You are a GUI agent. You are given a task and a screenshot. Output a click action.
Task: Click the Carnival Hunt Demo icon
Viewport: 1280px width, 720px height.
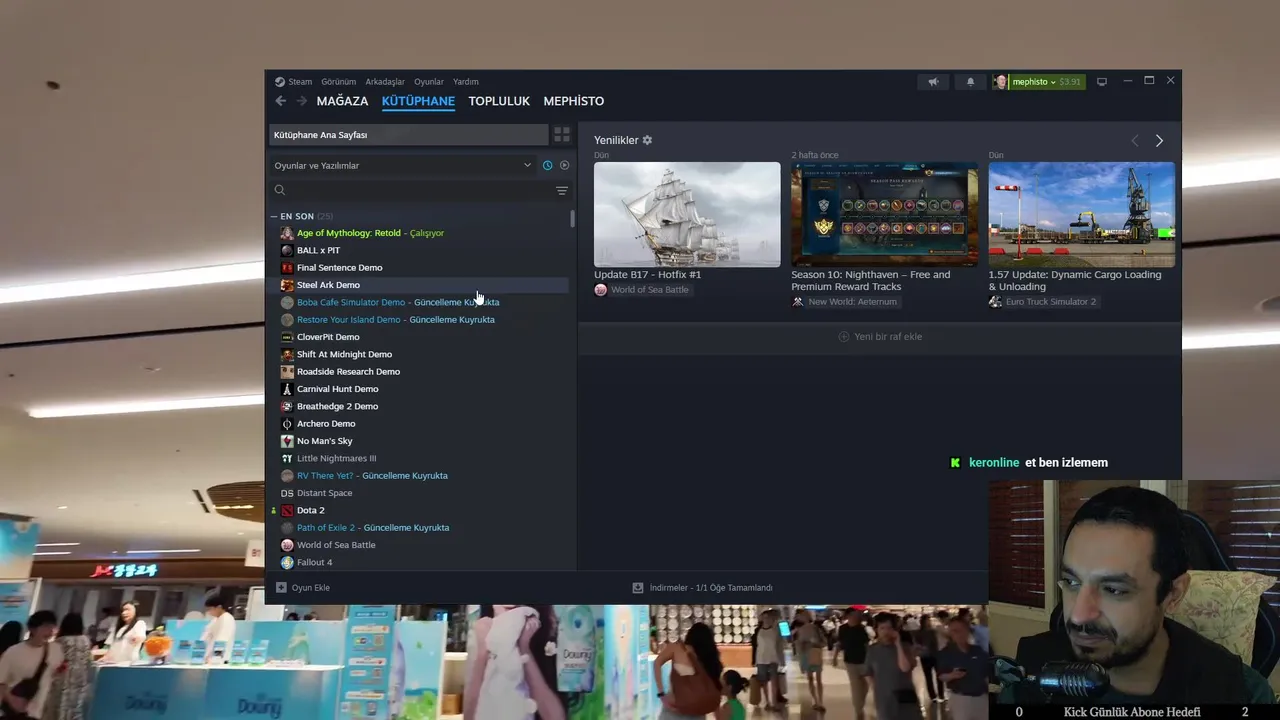287,389
